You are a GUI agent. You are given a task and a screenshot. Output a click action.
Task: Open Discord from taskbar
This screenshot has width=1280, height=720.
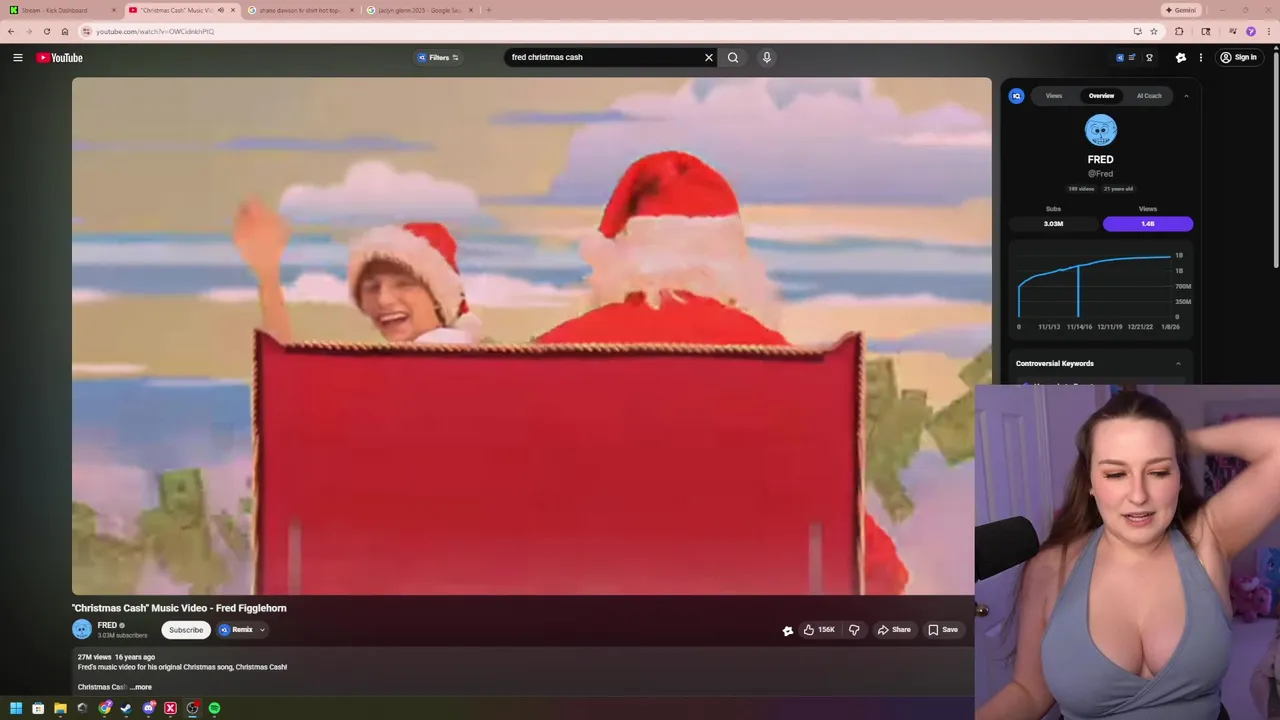(148, 708)
